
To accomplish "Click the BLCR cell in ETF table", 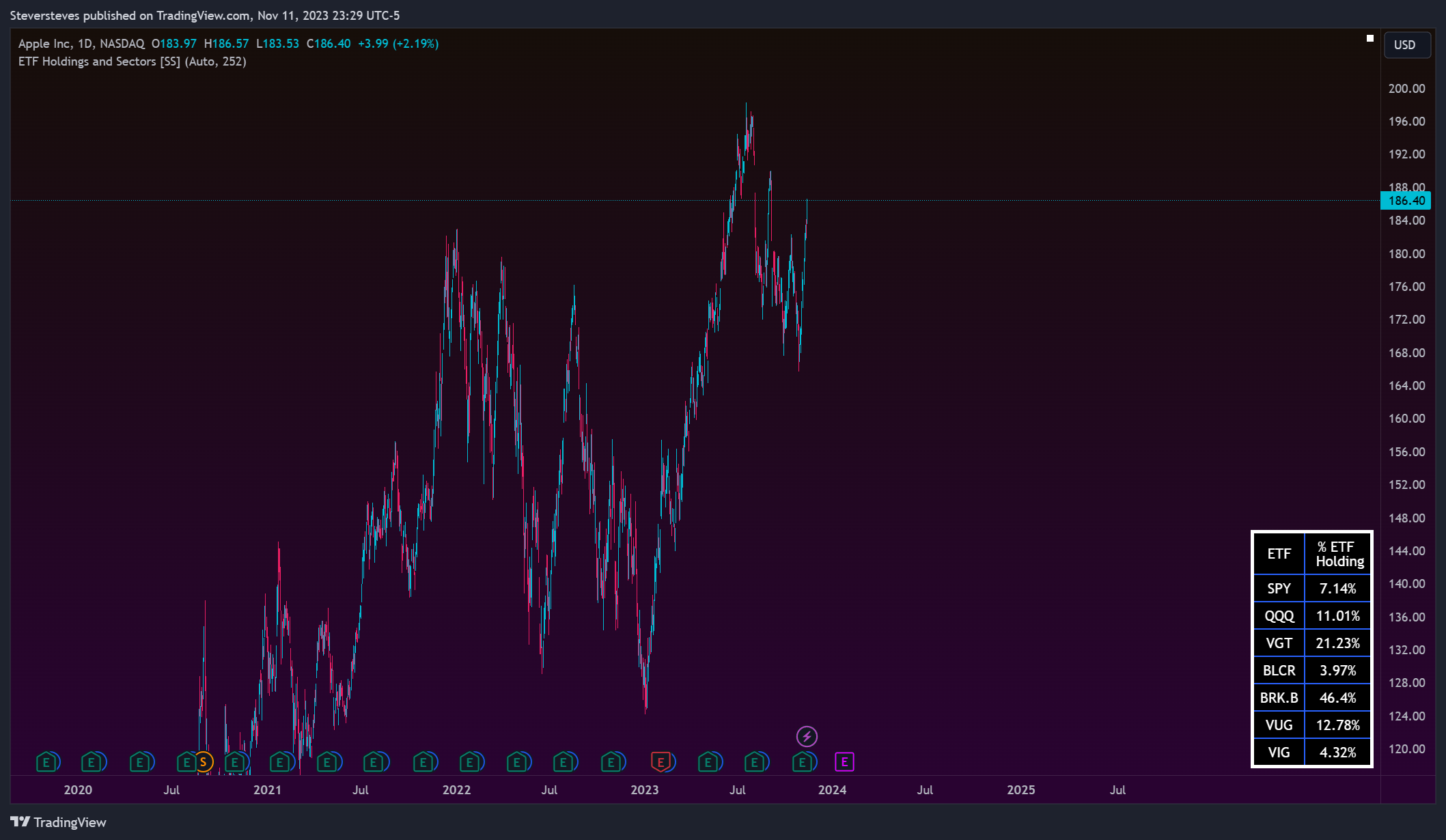I will [1279, 671].
